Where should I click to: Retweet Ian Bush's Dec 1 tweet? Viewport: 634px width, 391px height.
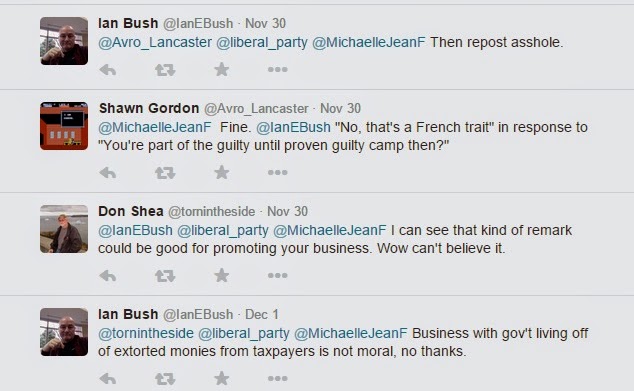coord(165,379)
